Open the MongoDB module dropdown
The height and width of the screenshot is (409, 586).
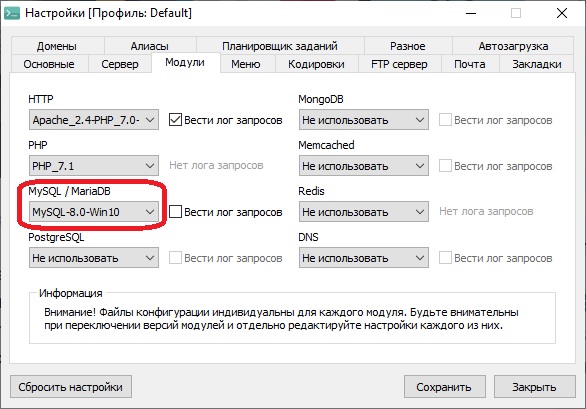(364, 120)
